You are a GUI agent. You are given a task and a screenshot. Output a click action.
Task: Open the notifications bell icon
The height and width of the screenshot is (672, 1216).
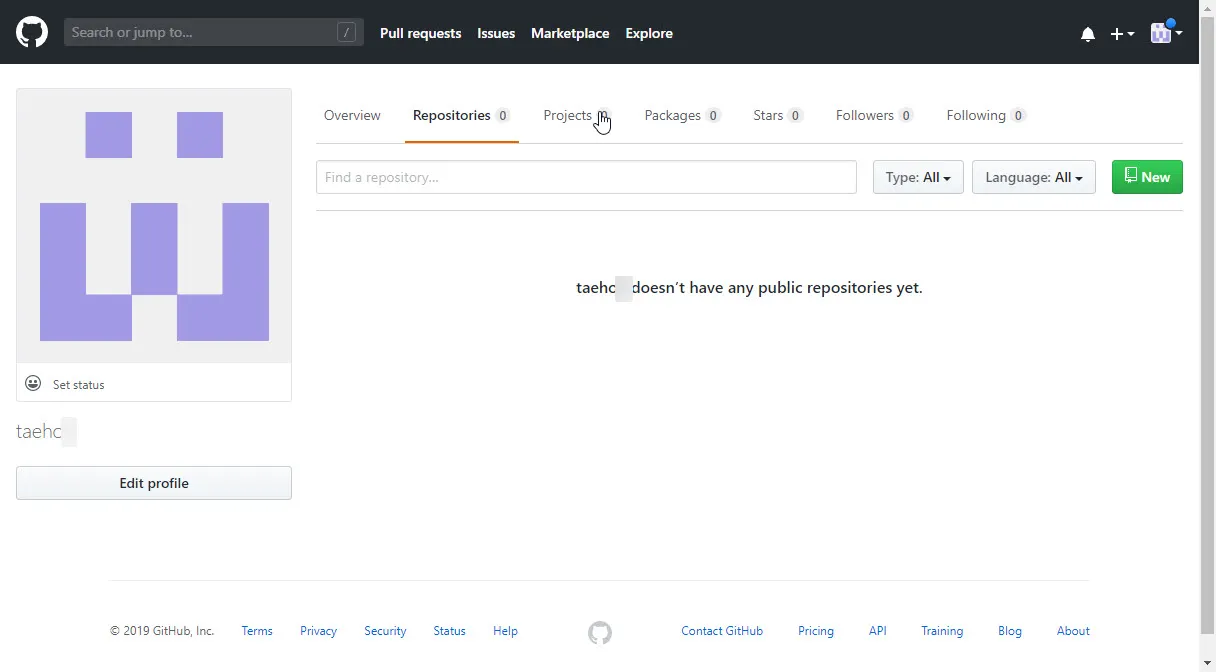pyautogui.click(x=1088, y=34)
